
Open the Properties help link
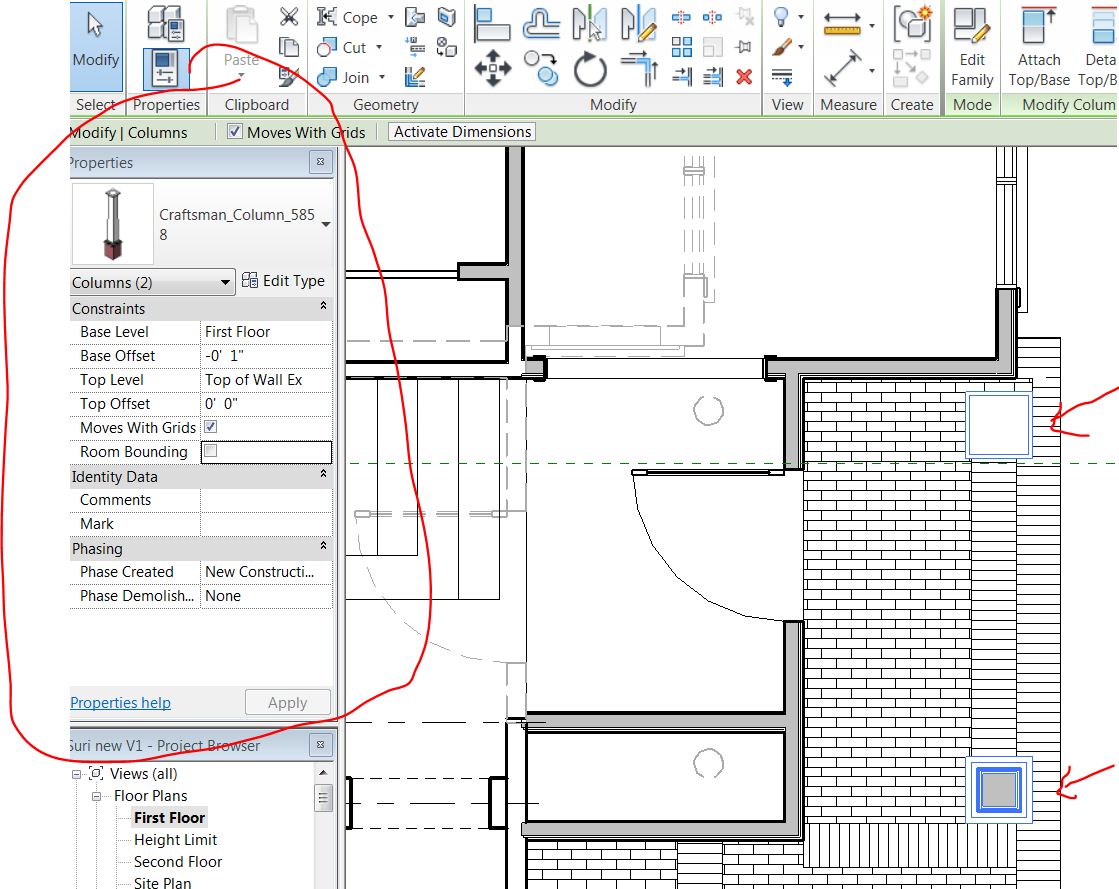coord(120,703)
